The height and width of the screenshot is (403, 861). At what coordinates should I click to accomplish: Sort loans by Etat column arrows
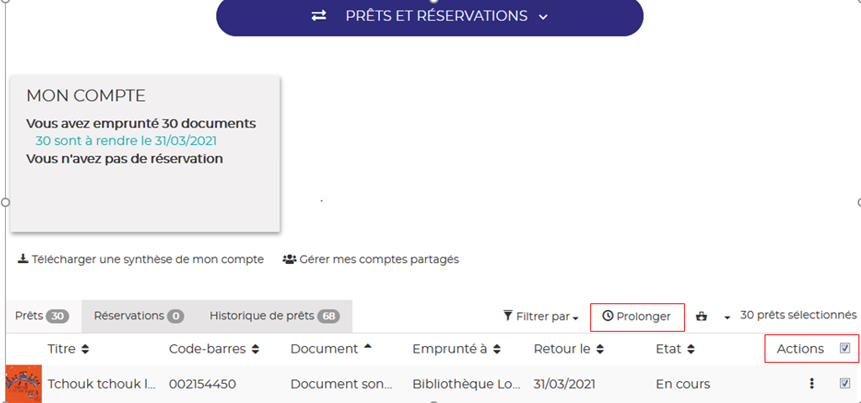tap(691, 349)
